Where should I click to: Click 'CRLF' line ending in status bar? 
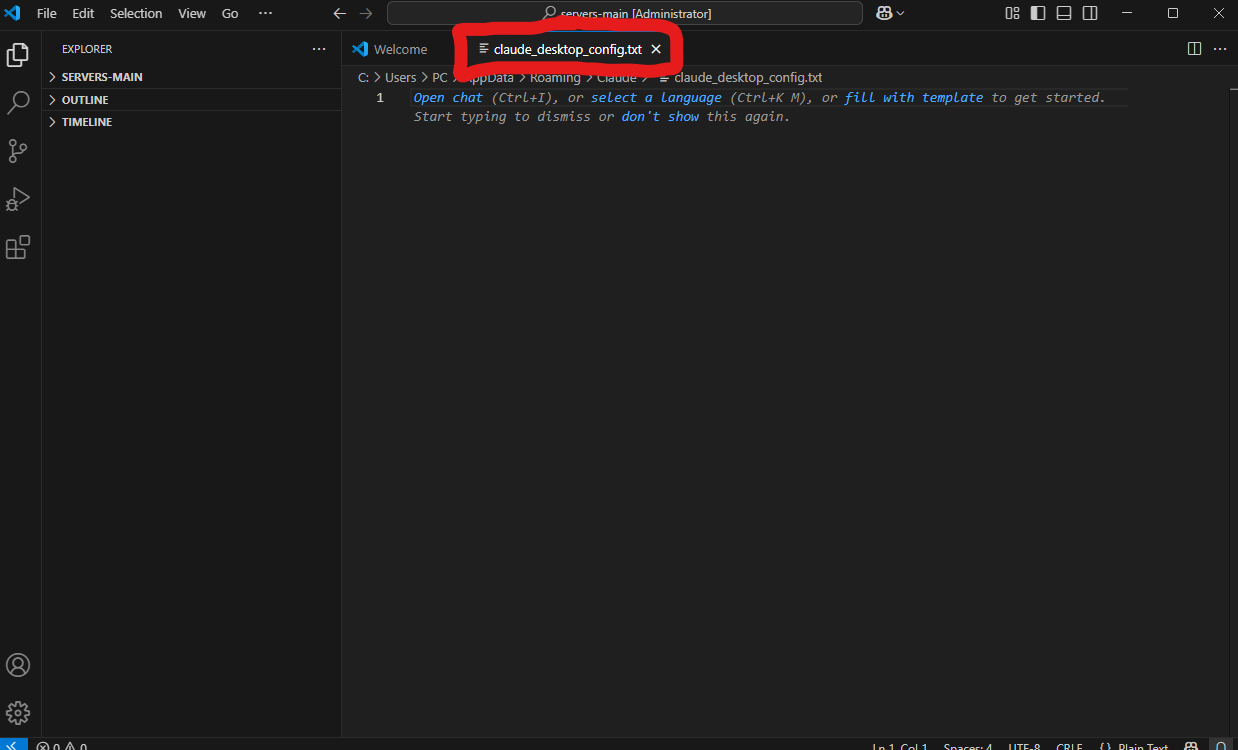1069,746
